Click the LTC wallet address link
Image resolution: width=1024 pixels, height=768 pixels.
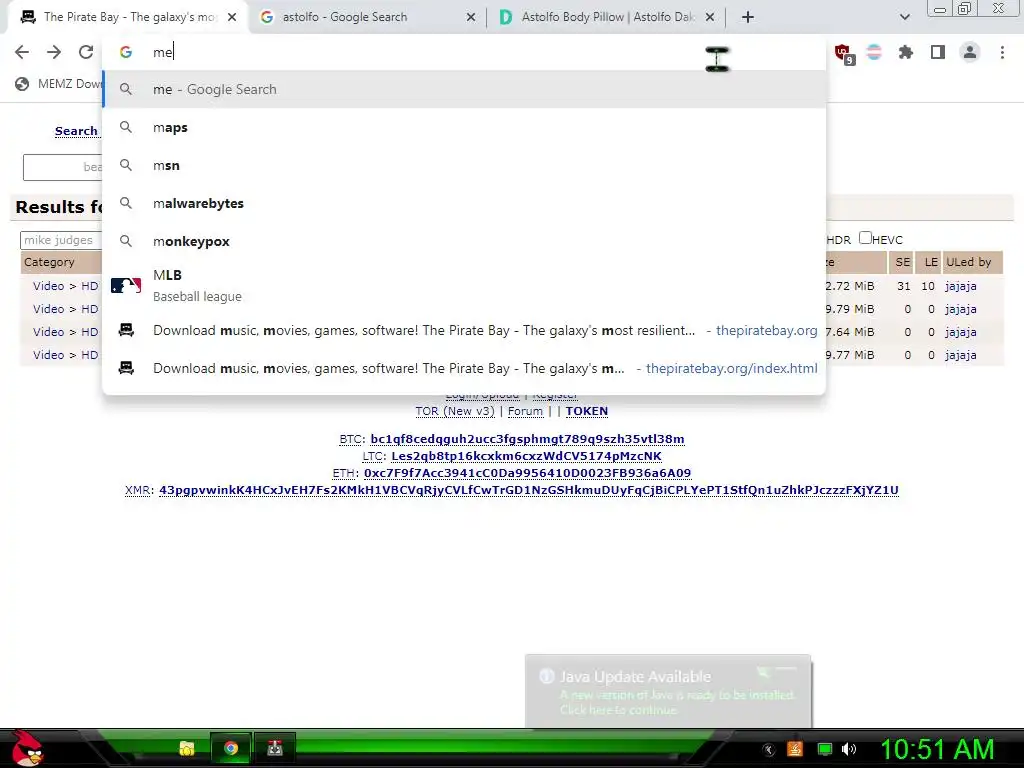pos(526,456)
